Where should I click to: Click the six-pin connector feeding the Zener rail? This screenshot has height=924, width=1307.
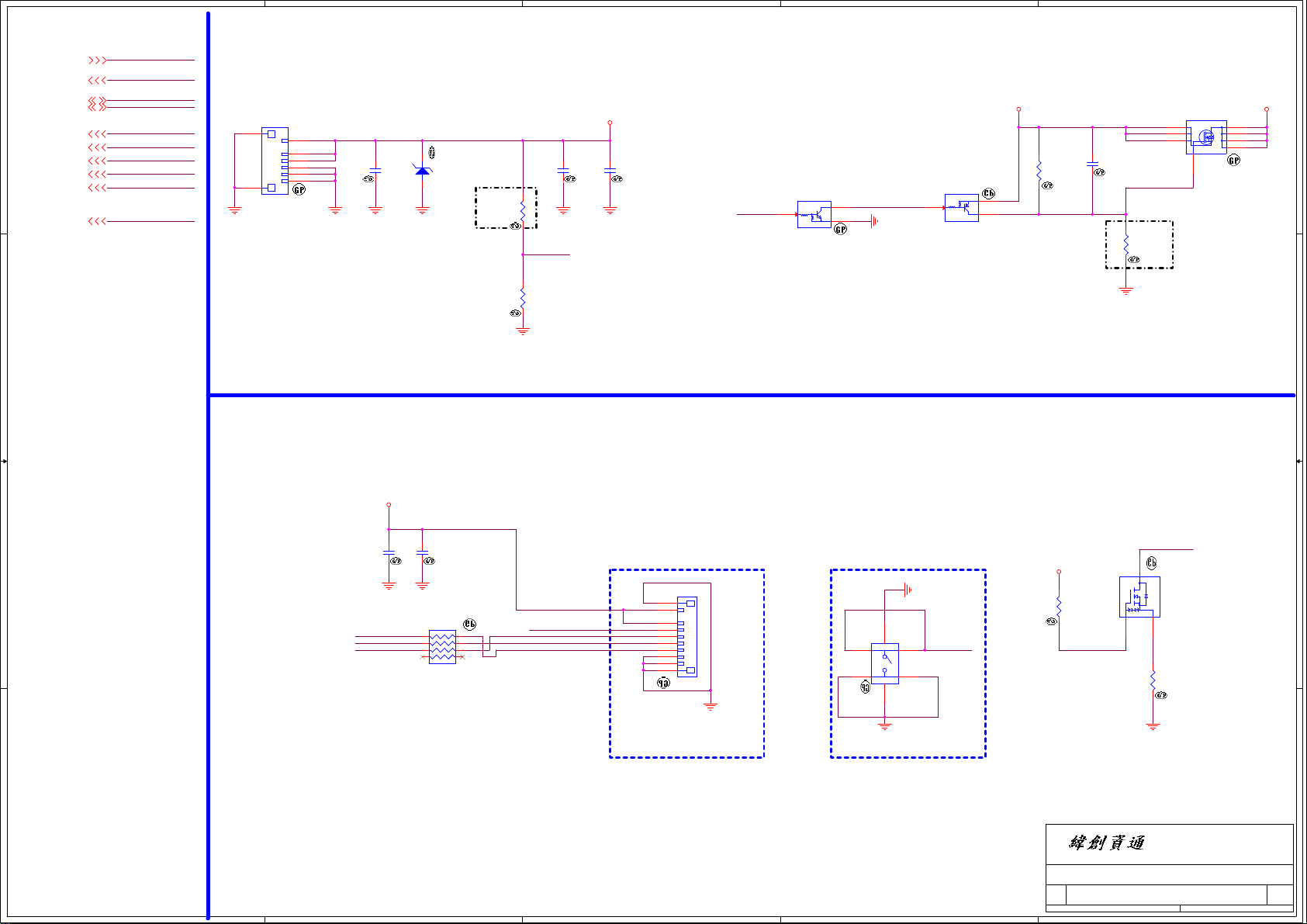[275, 161]
